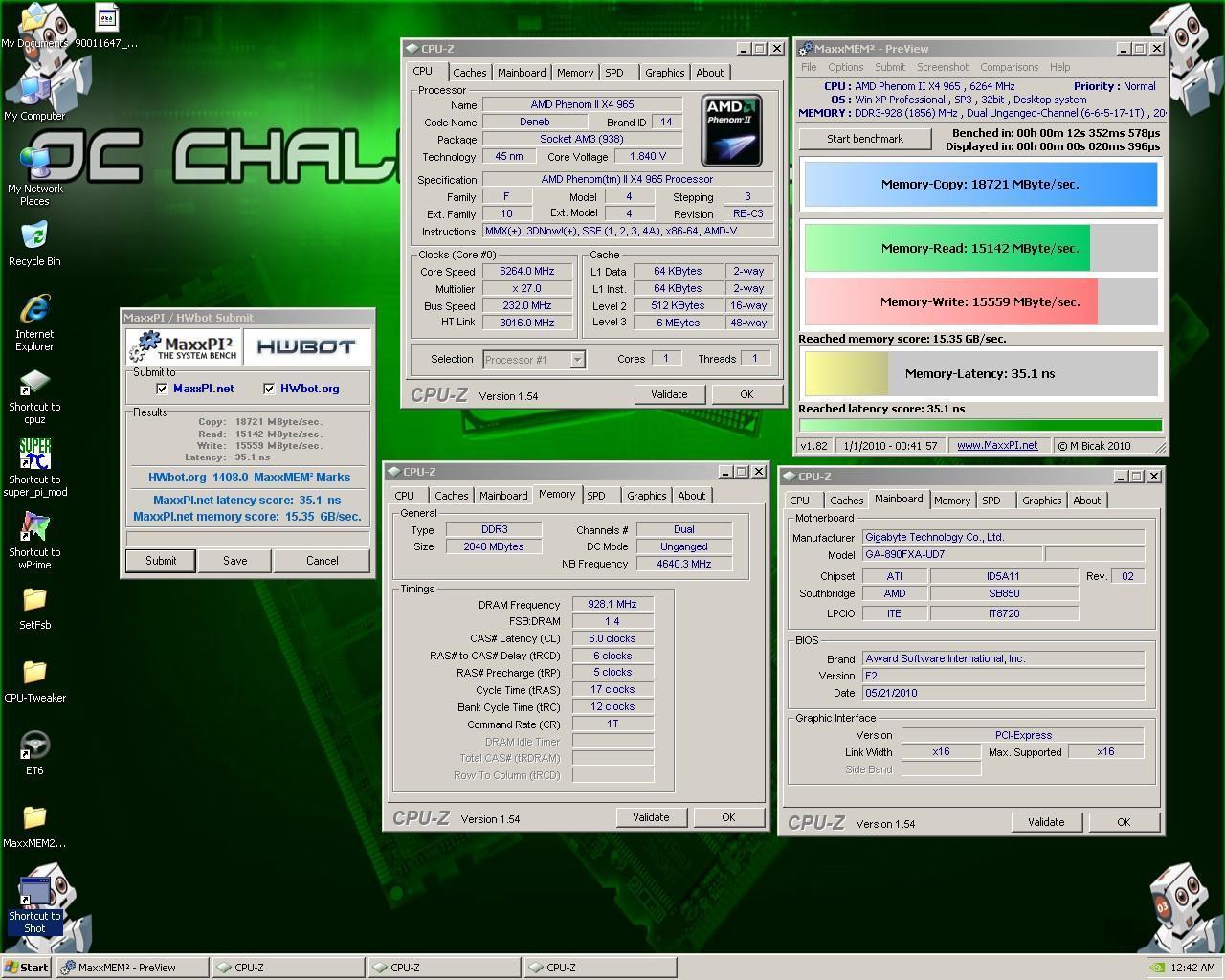
Task: Click OK in CPU-Z Mainboard window
Action: pyautogui.click(x=1124, y=822)
